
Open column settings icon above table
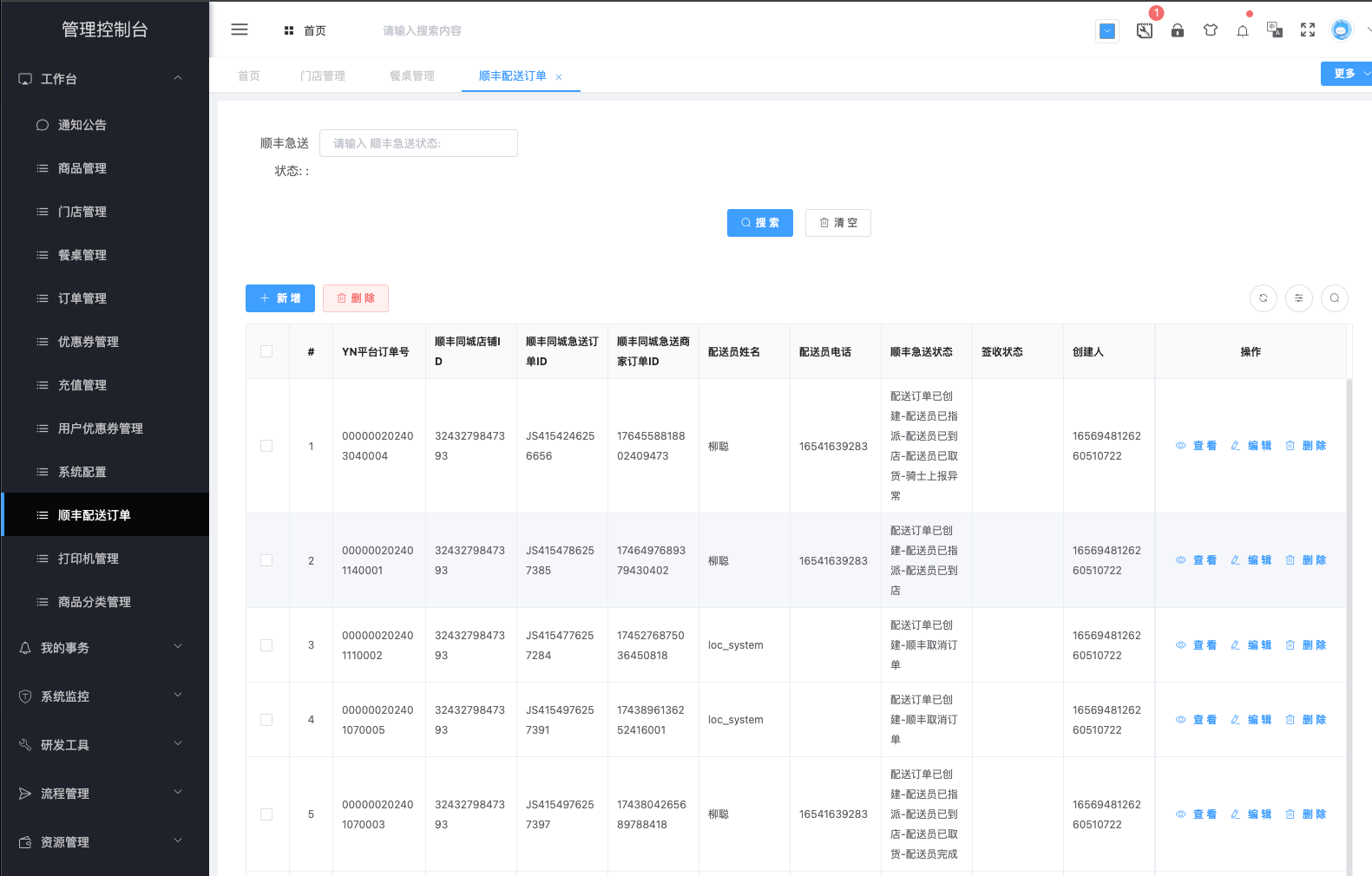[1299, 297]
